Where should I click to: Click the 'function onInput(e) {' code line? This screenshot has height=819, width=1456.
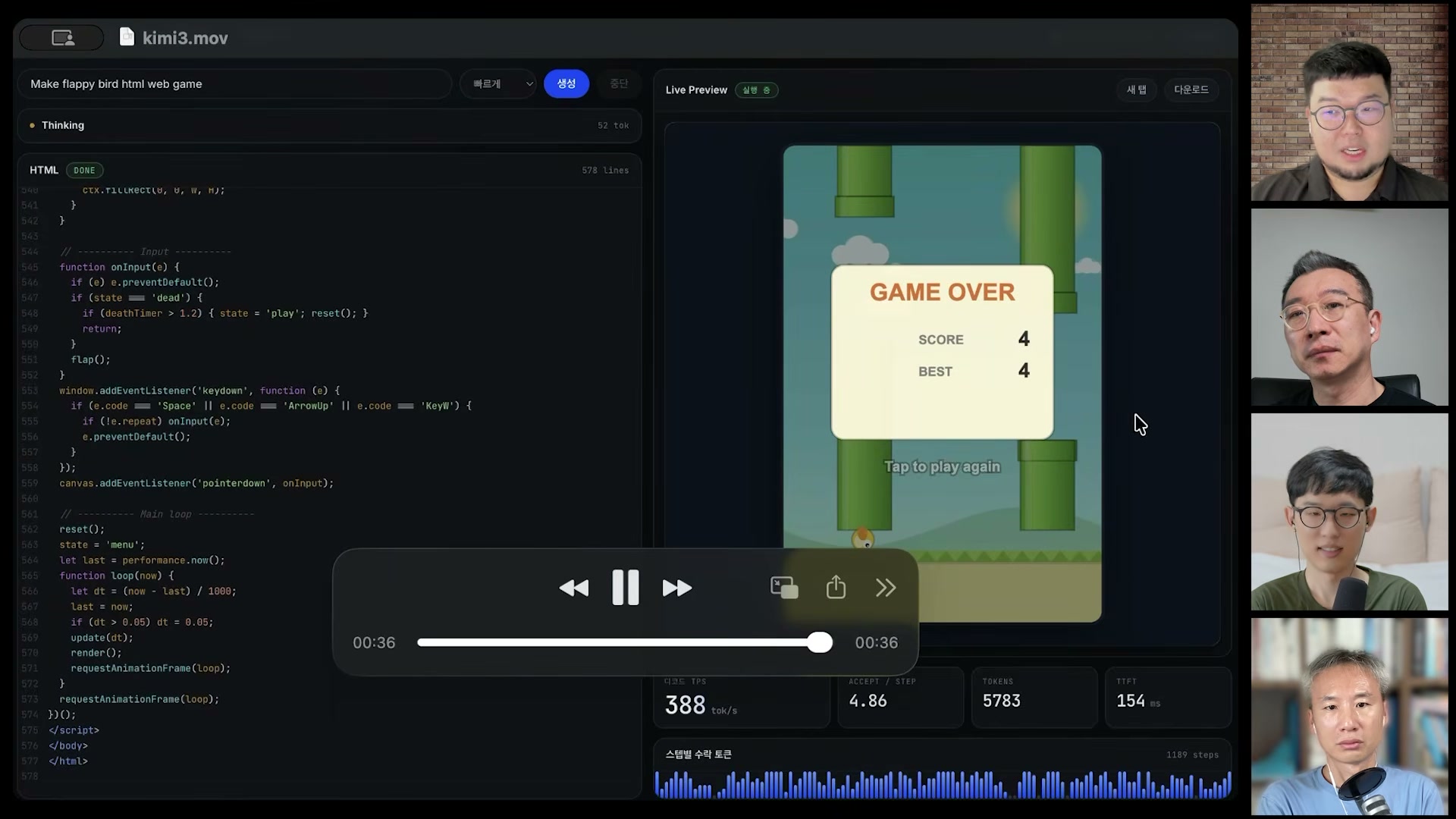coord(119,267)
